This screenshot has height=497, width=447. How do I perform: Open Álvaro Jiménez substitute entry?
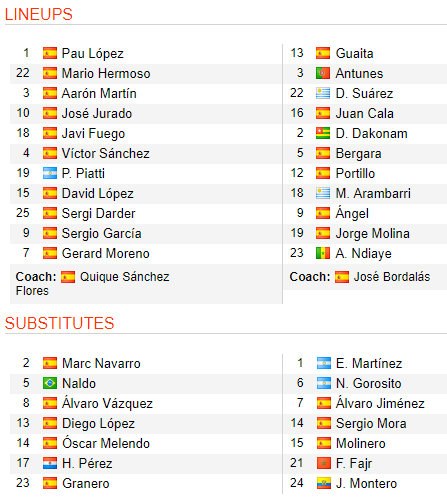[380, 403]
